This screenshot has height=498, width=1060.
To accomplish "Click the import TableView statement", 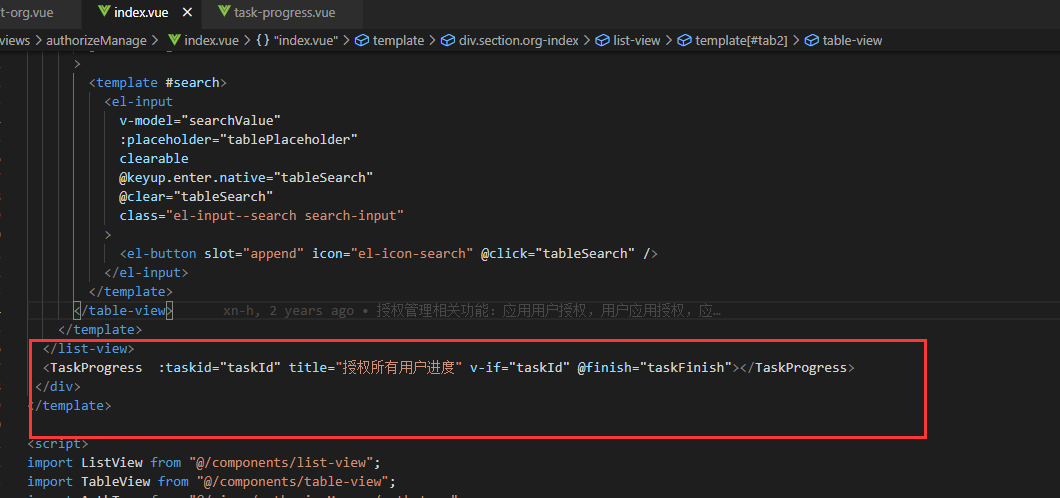I will (x=212, y=482).
